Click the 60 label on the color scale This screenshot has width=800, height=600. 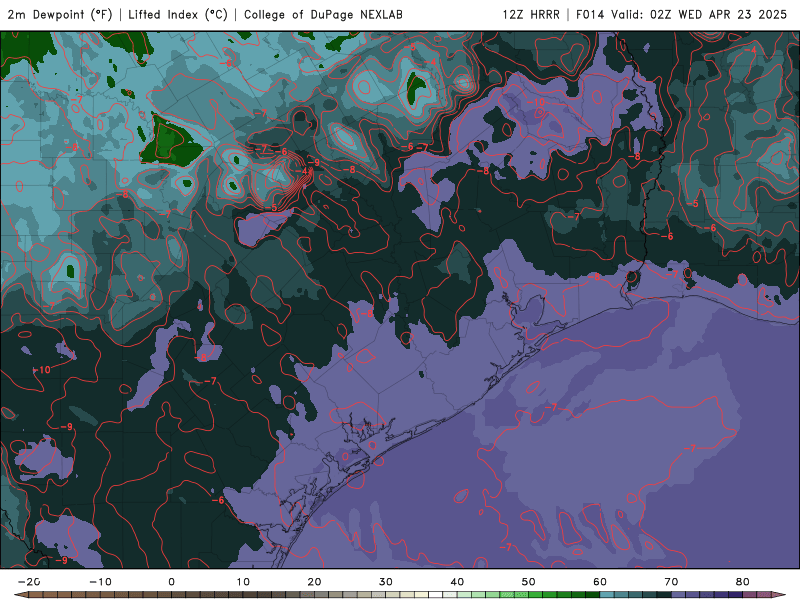coord(600,582)
